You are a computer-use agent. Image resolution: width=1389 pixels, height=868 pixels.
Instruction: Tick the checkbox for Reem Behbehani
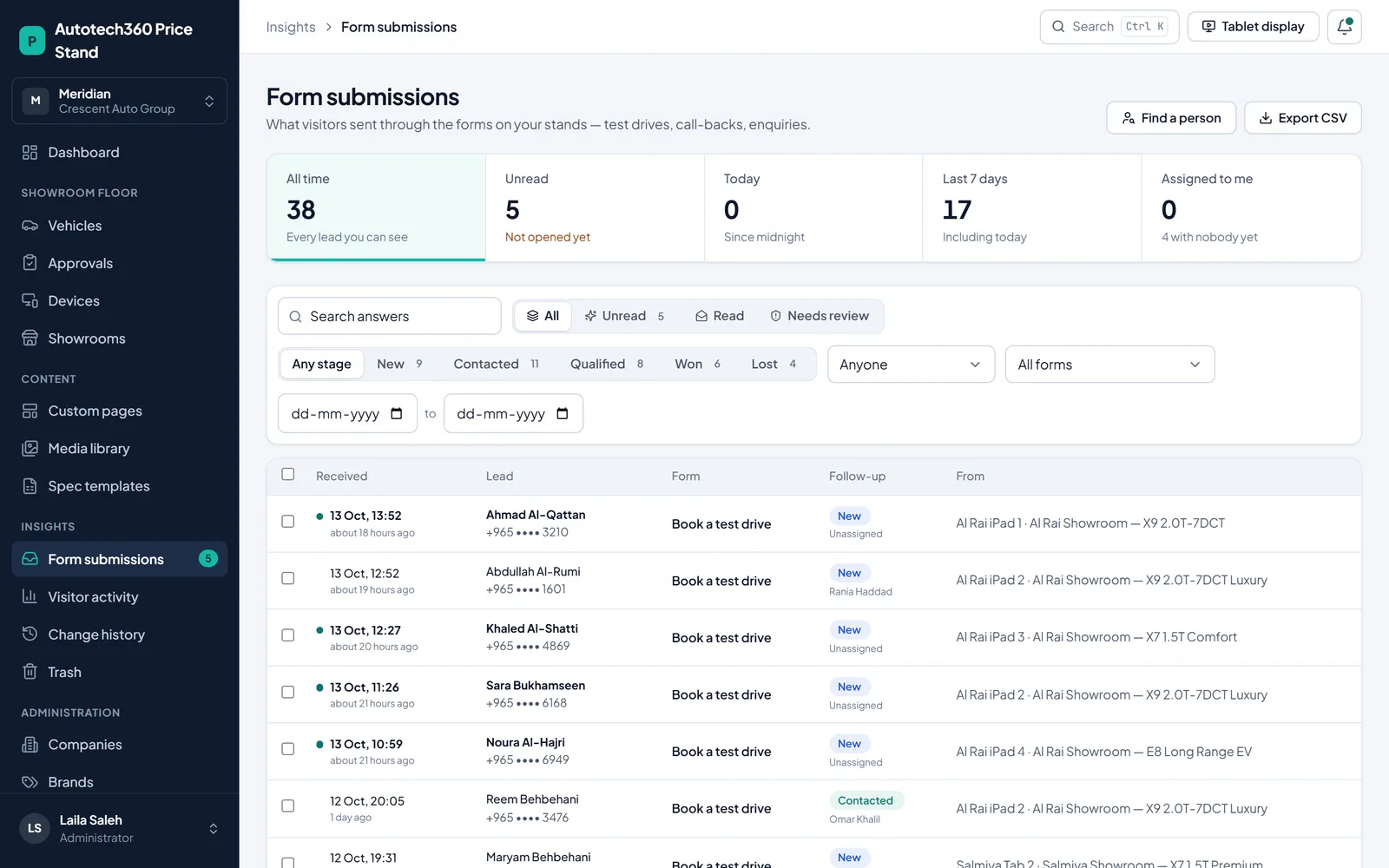coord(288,806)
